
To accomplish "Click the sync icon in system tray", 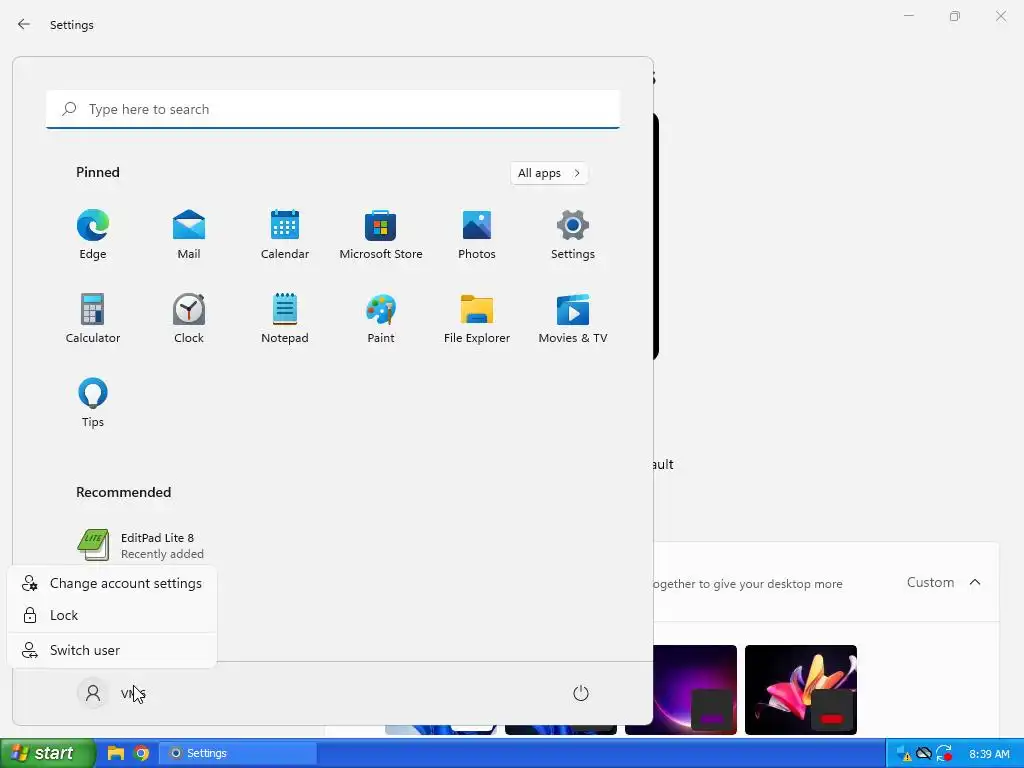I will [x=944, y=754].
